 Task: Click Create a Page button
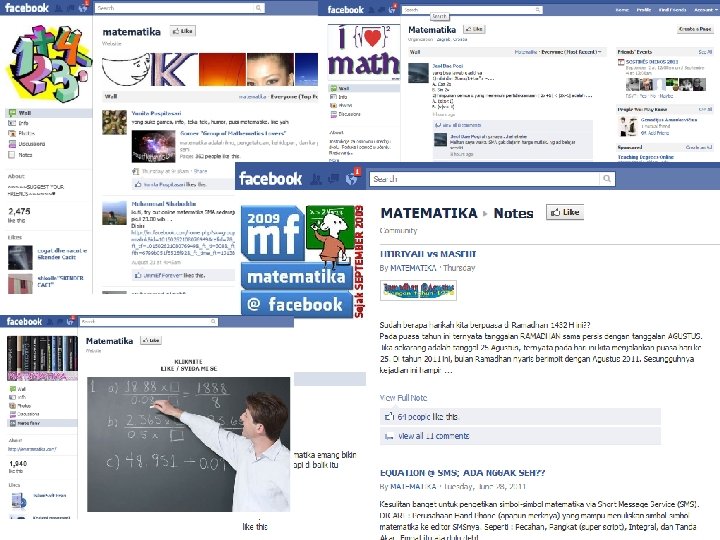(x=695, y=29)
